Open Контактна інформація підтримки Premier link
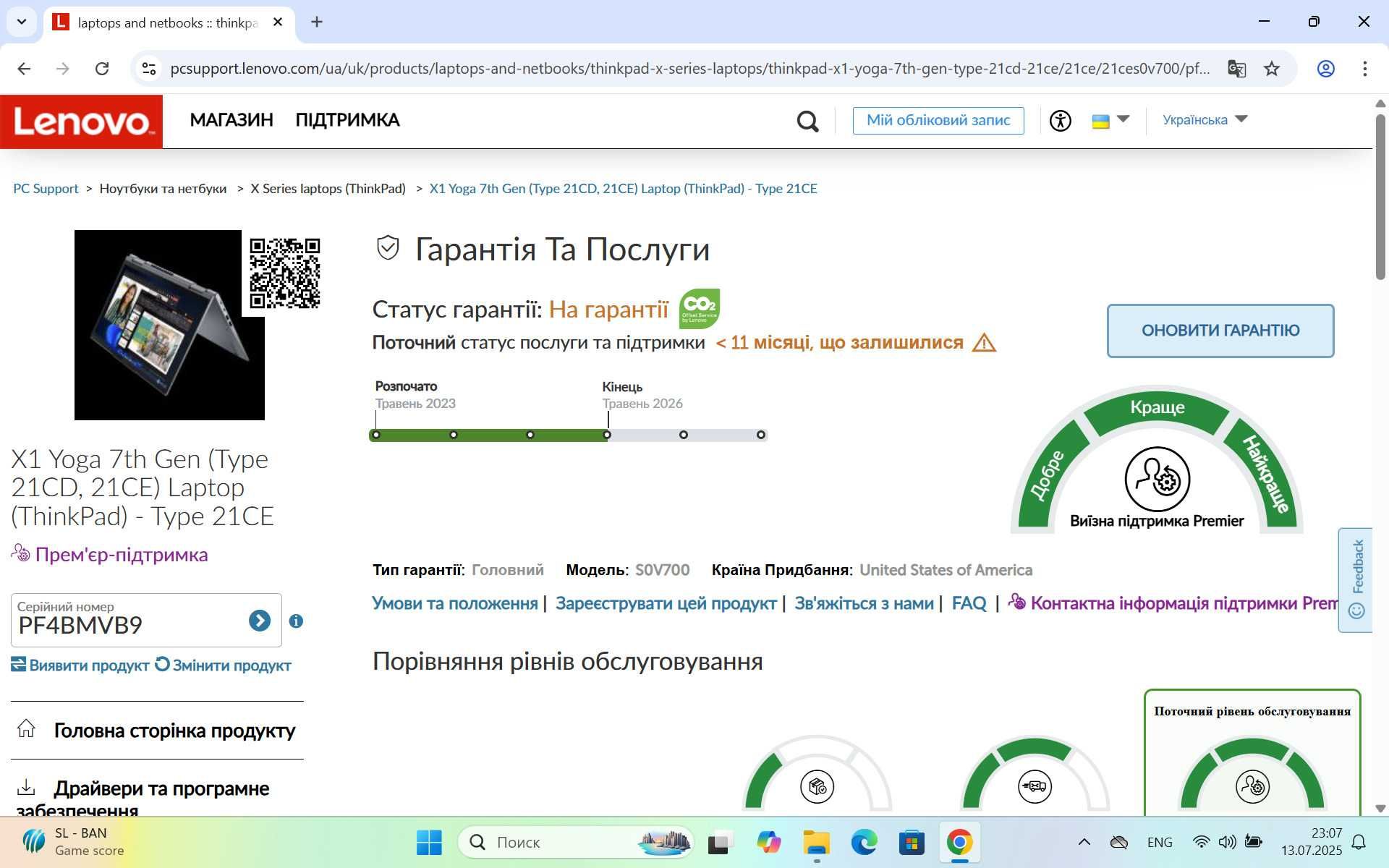1389x868 pixels. pyautogui.click(x=1172, y=603)
